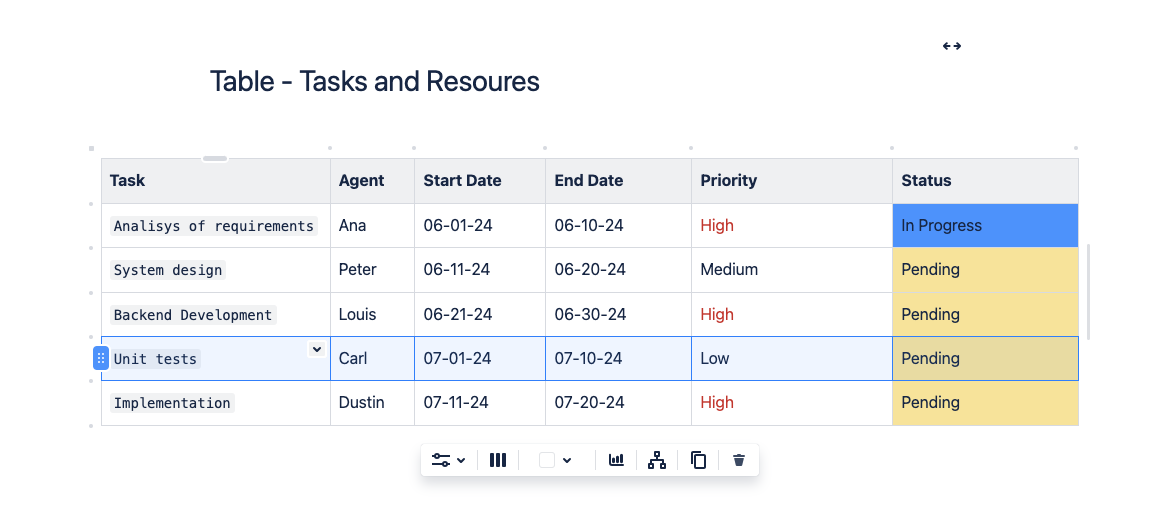
Task: Delete the table with the trash icon
Action: tap(739, 460)
